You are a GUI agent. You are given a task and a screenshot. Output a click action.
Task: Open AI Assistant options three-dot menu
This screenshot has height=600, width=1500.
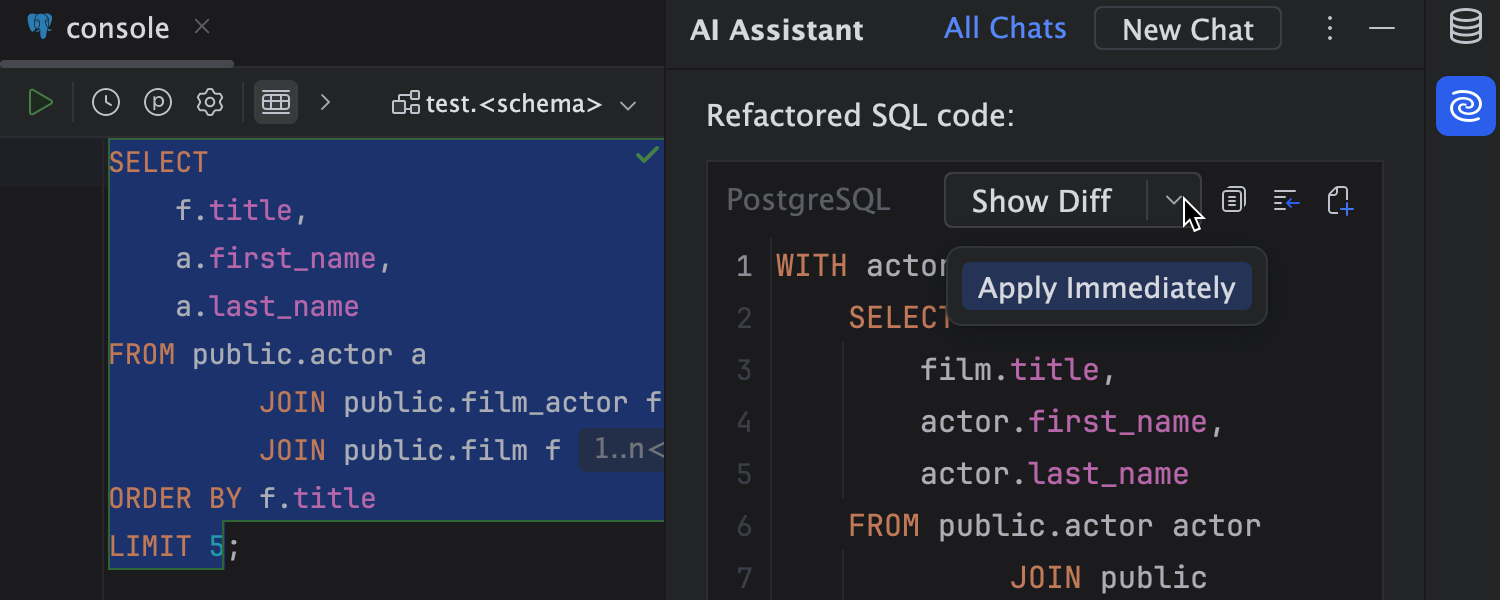coord(1330,28)
